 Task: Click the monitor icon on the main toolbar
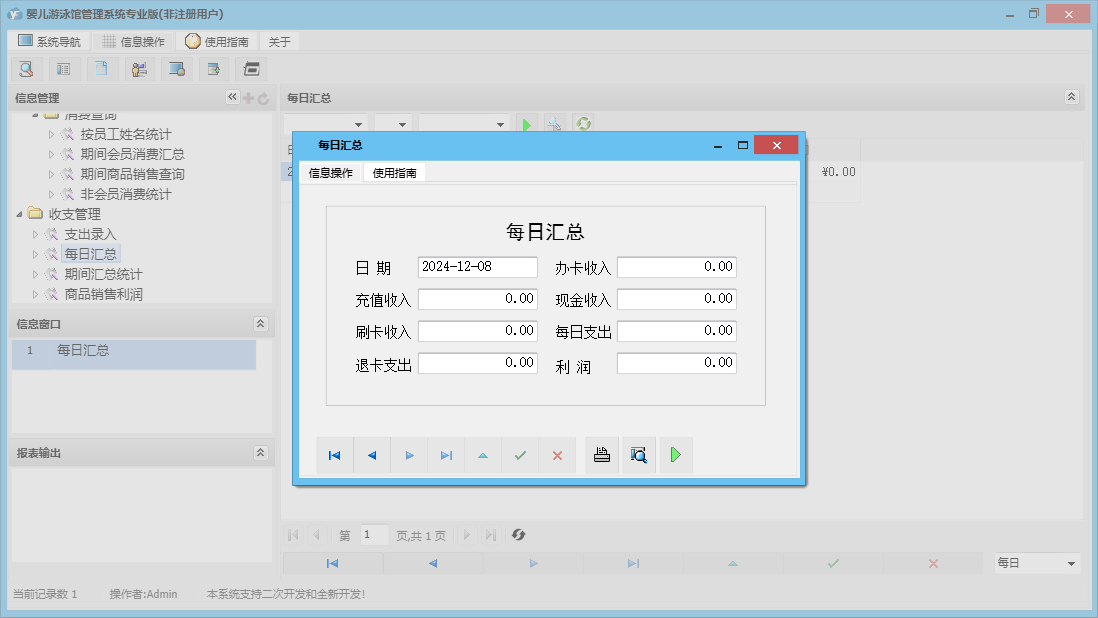click(177, 68)
